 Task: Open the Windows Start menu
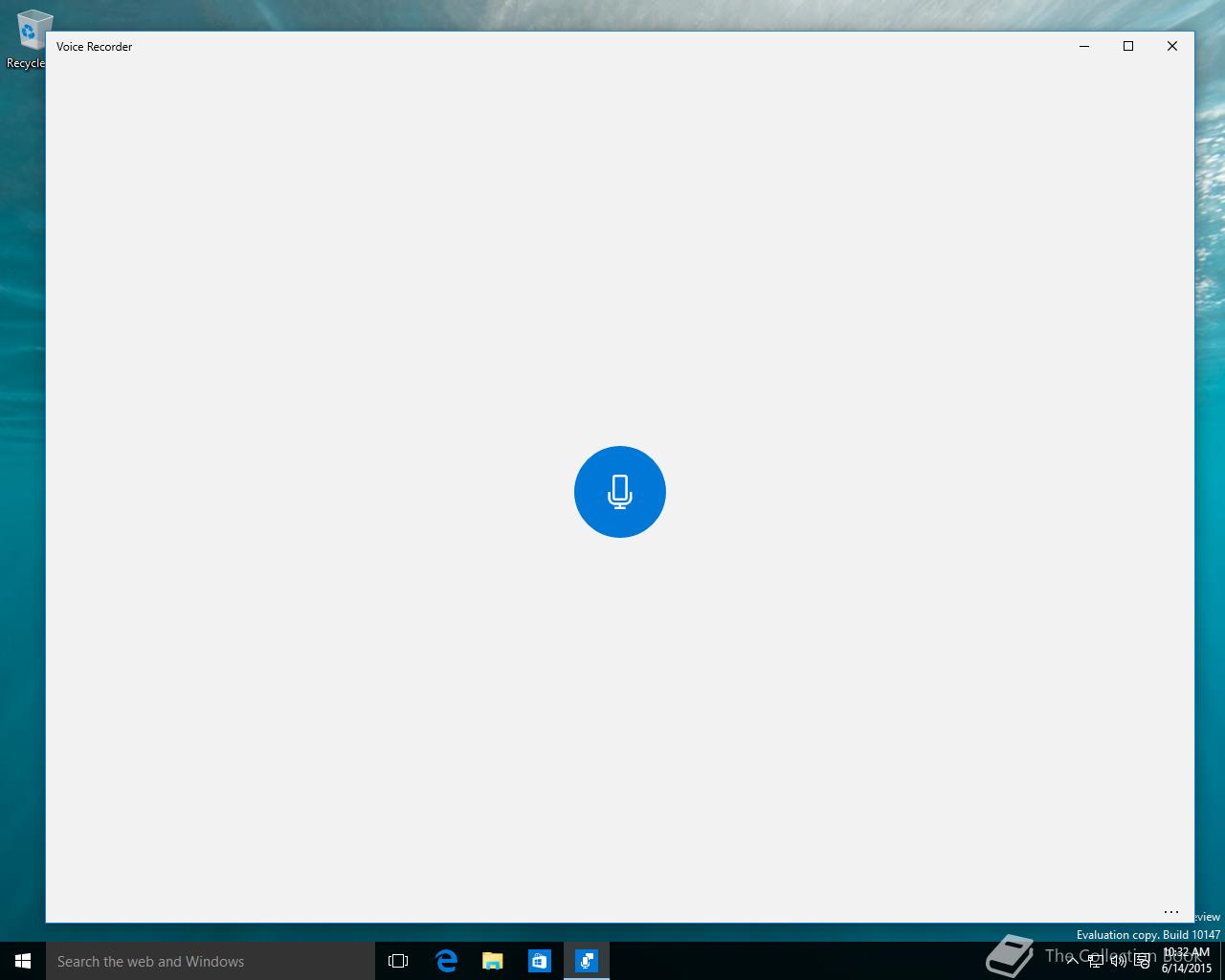click(x=23, y=961)
